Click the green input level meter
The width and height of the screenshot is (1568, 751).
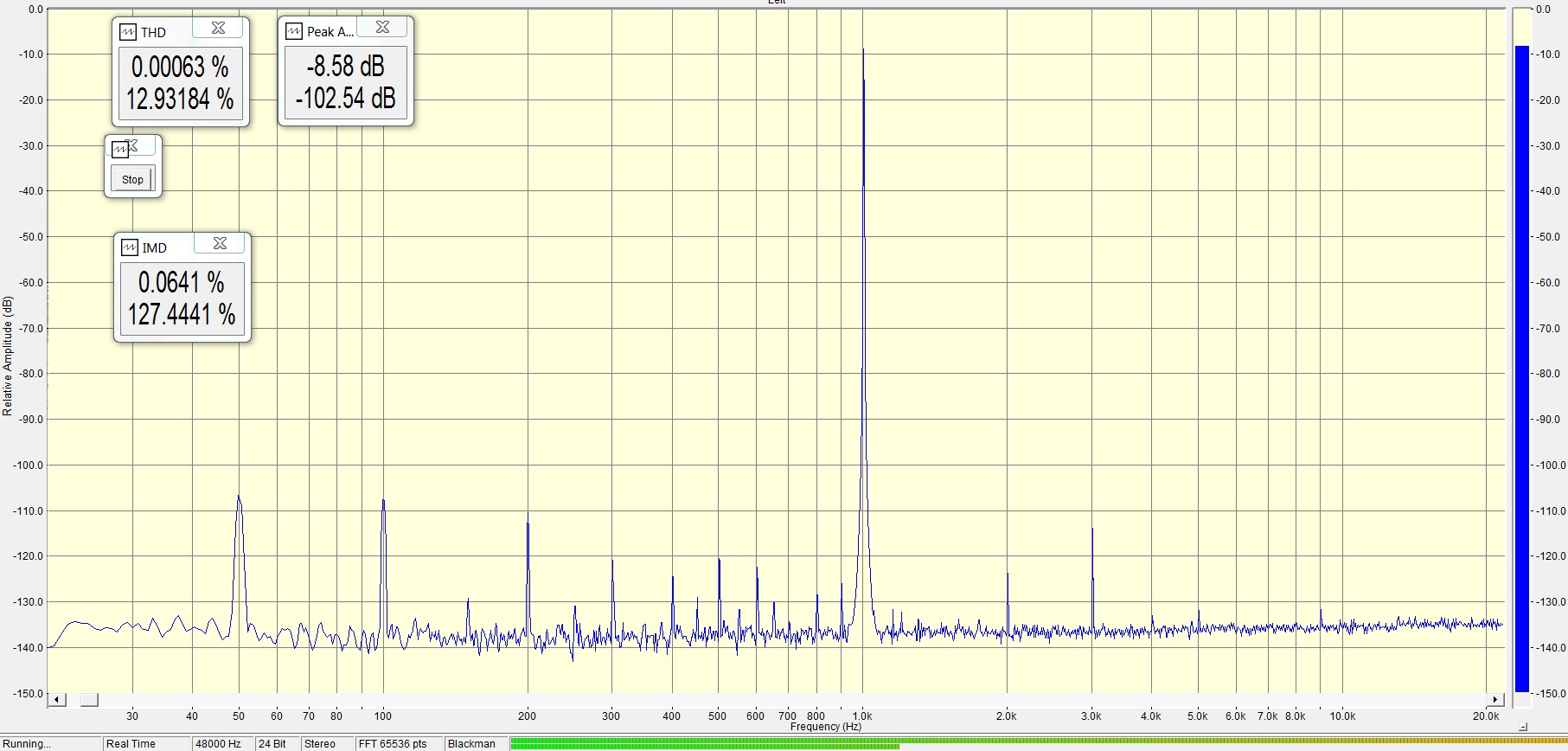[1038, 743]
